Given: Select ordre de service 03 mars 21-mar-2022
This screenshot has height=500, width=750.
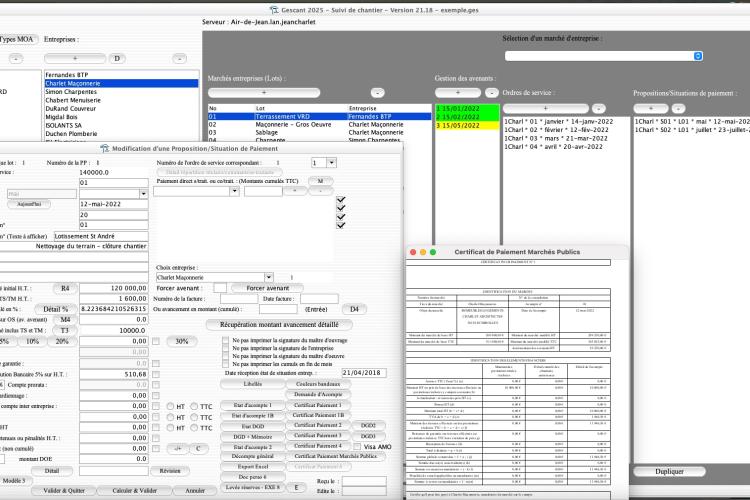Looking at the screenshot, I should tap(565, 138).
